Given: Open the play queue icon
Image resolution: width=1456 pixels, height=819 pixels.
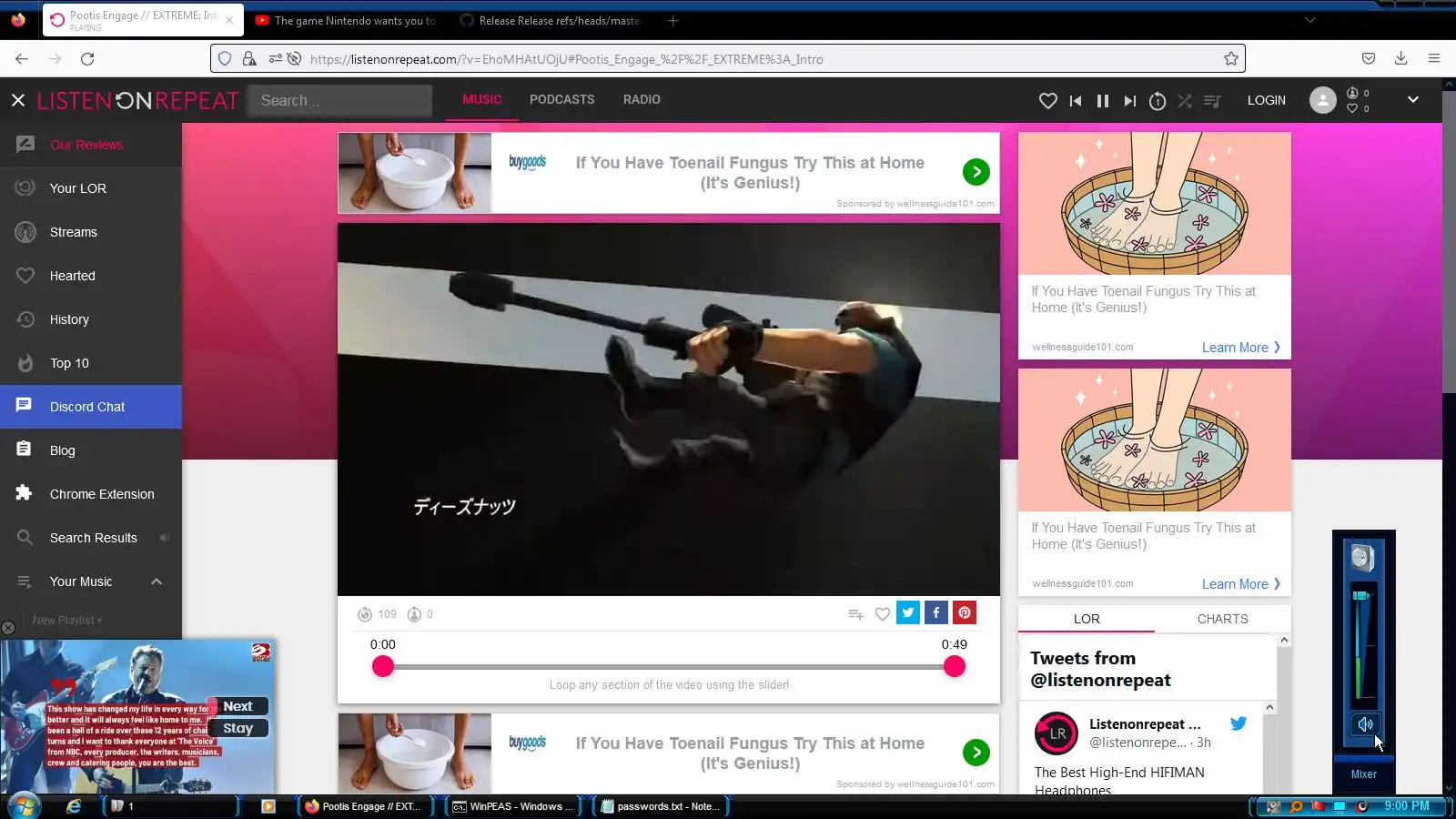Looking at the screenshot, I should click(1212, 101).
